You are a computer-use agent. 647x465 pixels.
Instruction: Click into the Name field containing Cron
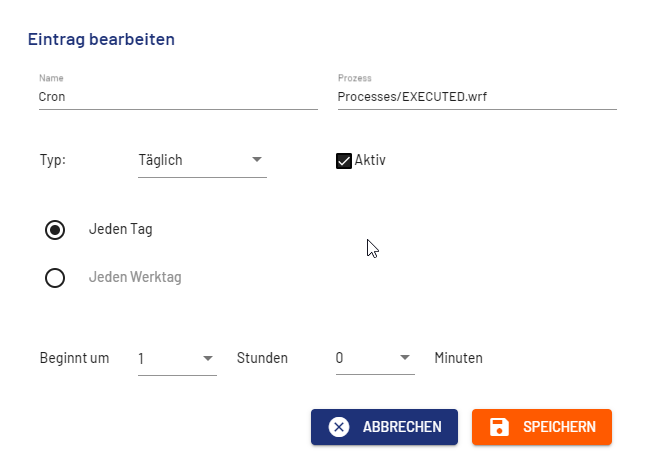[177, 97]
